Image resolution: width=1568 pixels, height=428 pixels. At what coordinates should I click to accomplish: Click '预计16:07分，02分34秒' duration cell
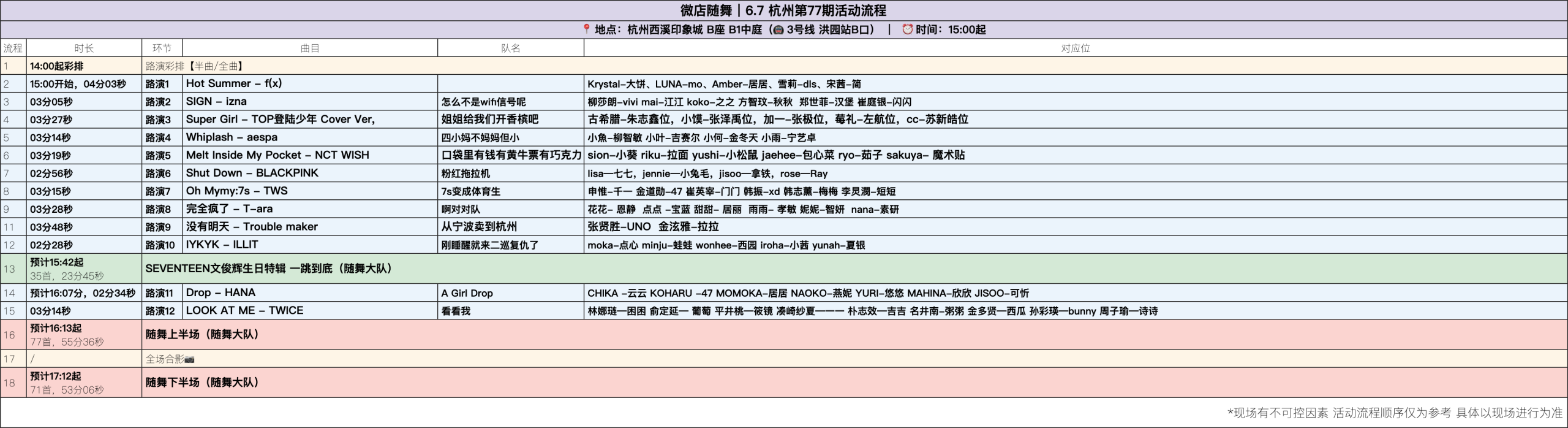[x=84, y=292]
